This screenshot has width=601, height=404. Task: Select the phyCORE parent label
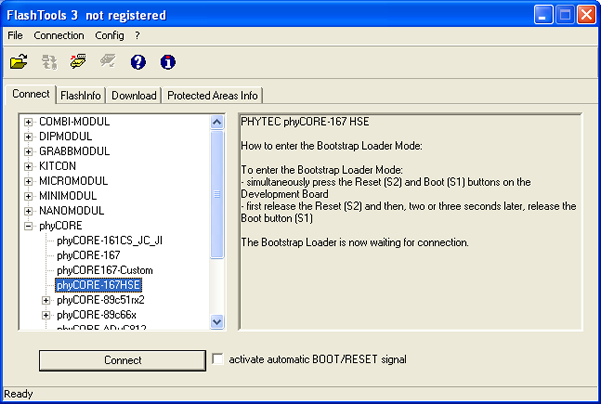[x=61, y=225]
